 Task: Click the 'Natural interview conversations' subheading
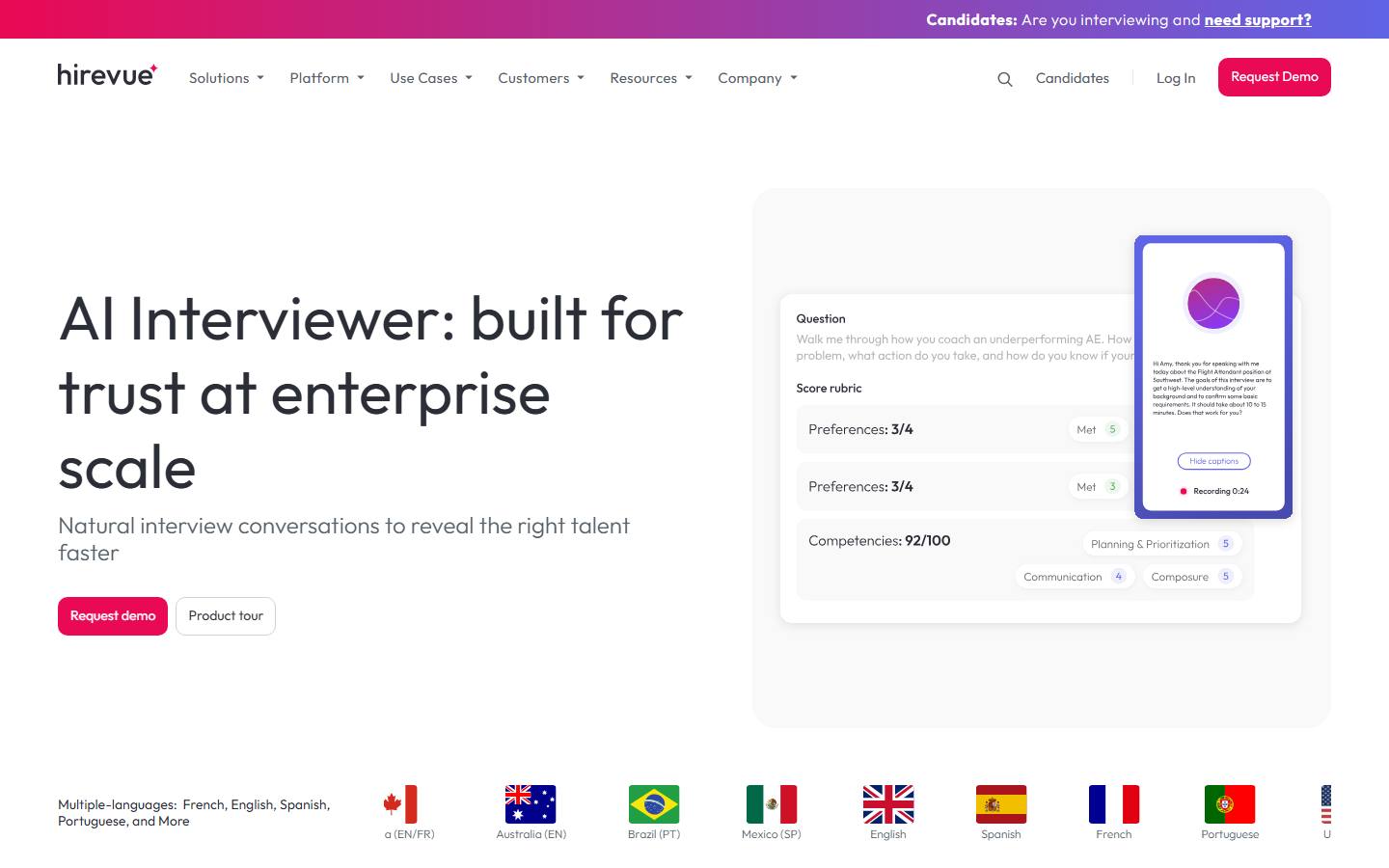point(343,539)
